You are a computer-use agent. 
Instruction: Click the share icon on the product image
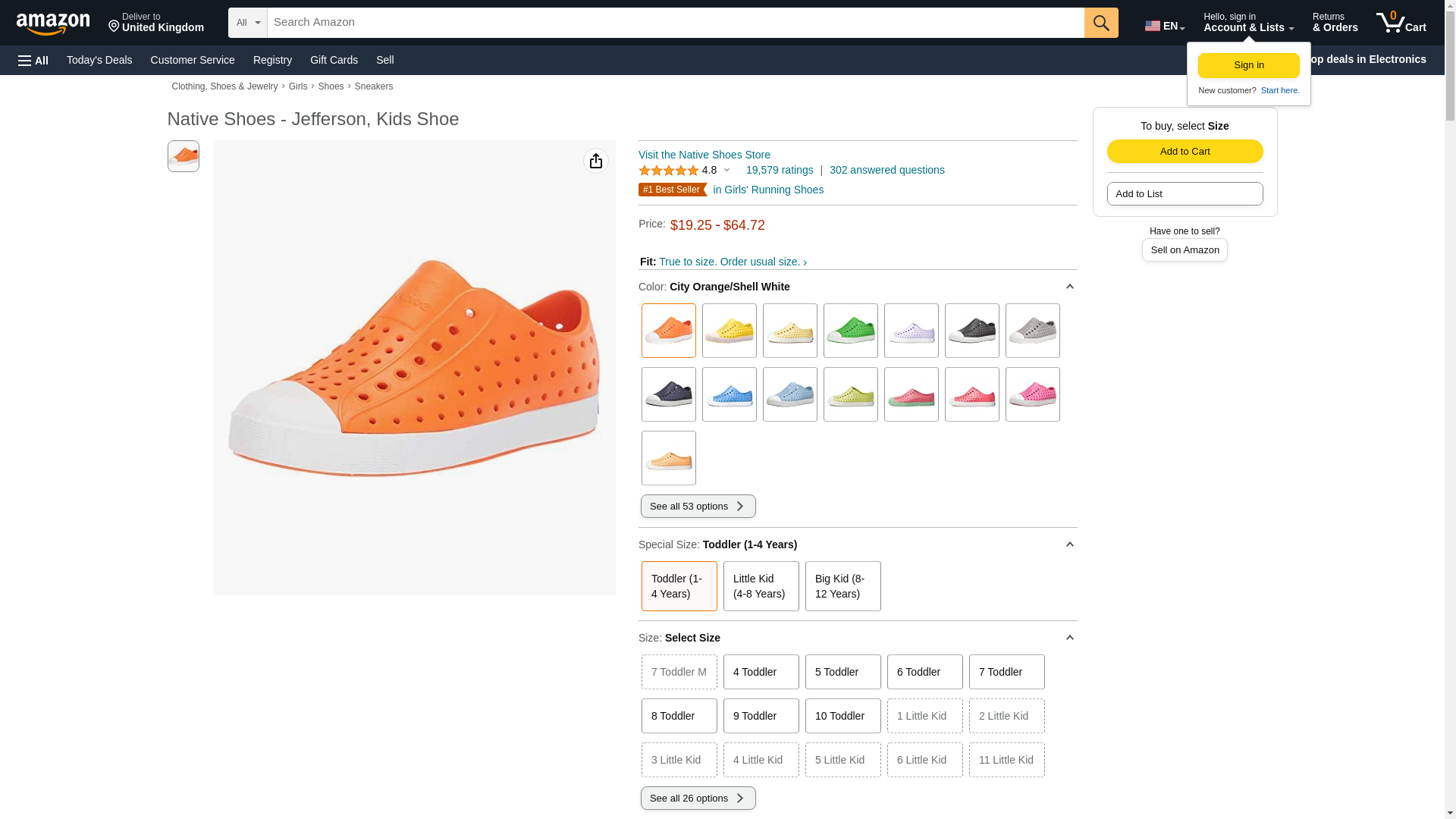click(x=595, y=161)
